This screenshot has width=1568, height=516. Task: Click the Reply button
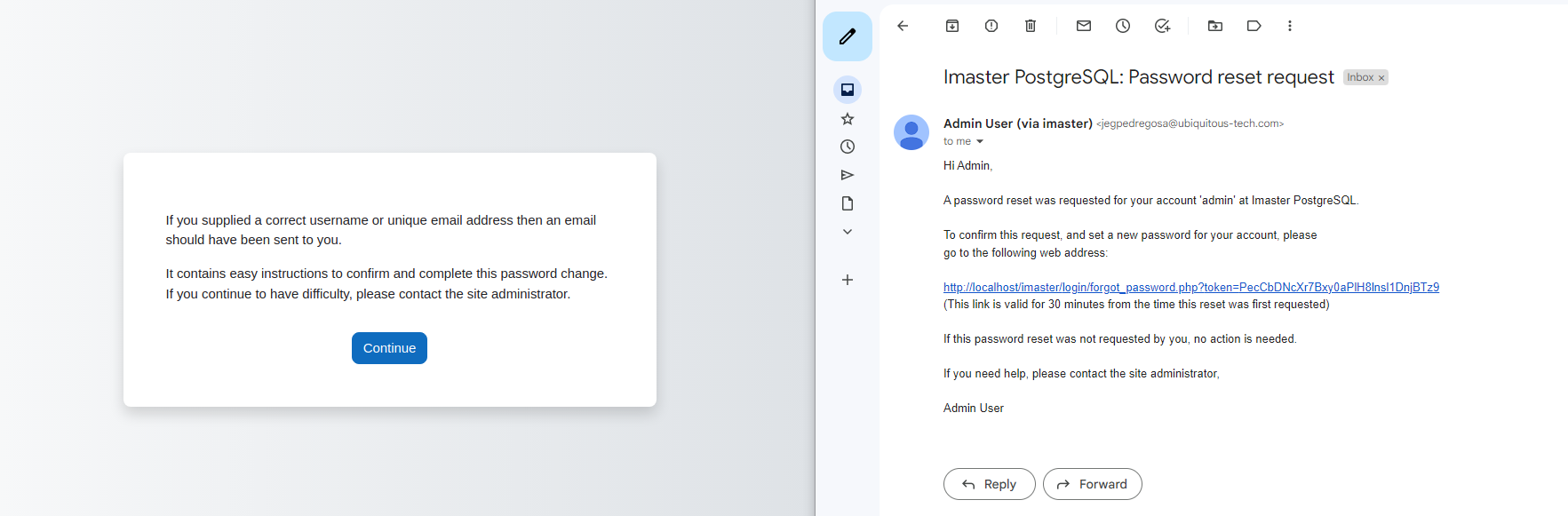click(990, 484)
